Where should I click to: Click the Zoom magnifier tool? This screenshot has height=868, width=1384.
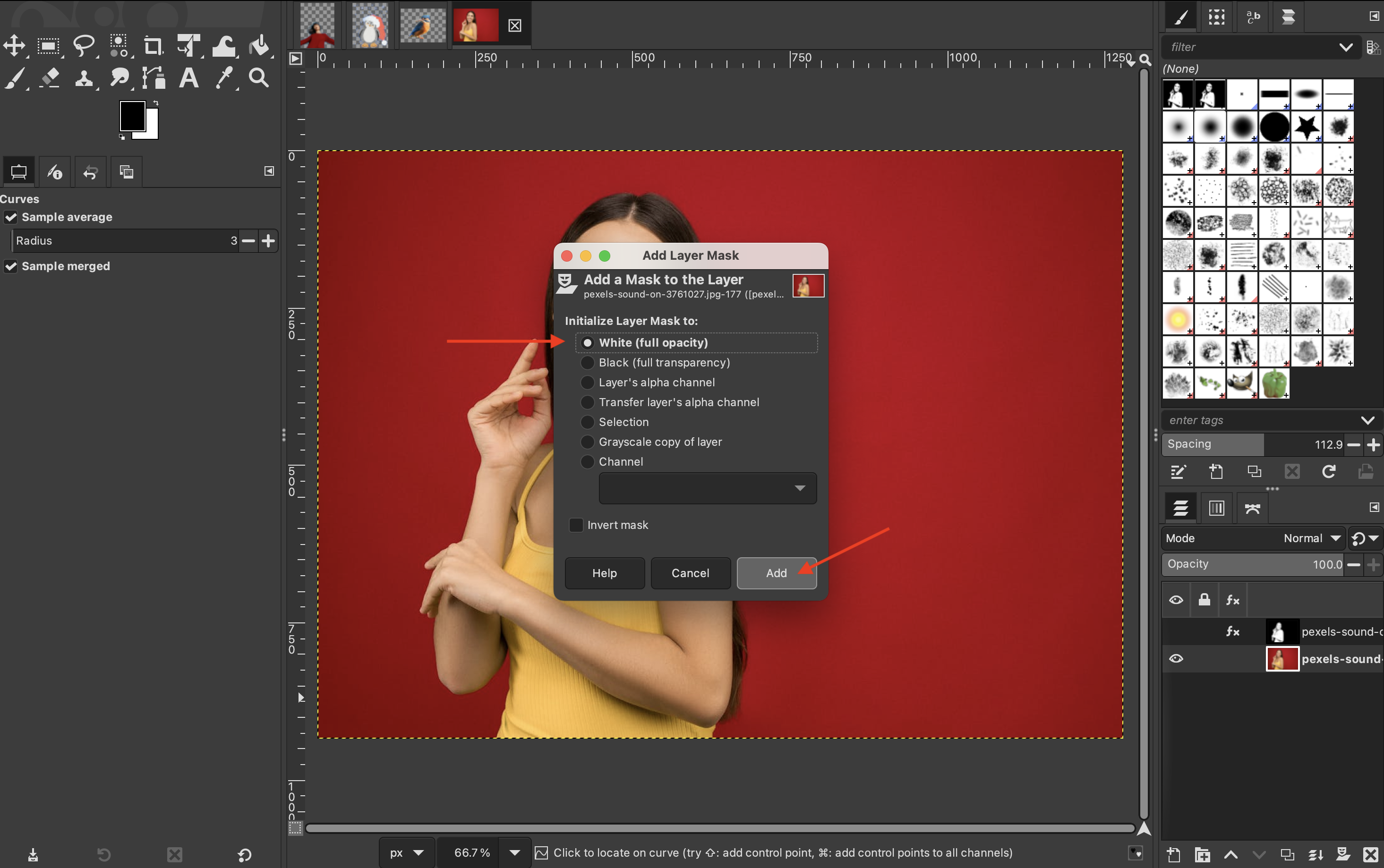click(259, 78)
